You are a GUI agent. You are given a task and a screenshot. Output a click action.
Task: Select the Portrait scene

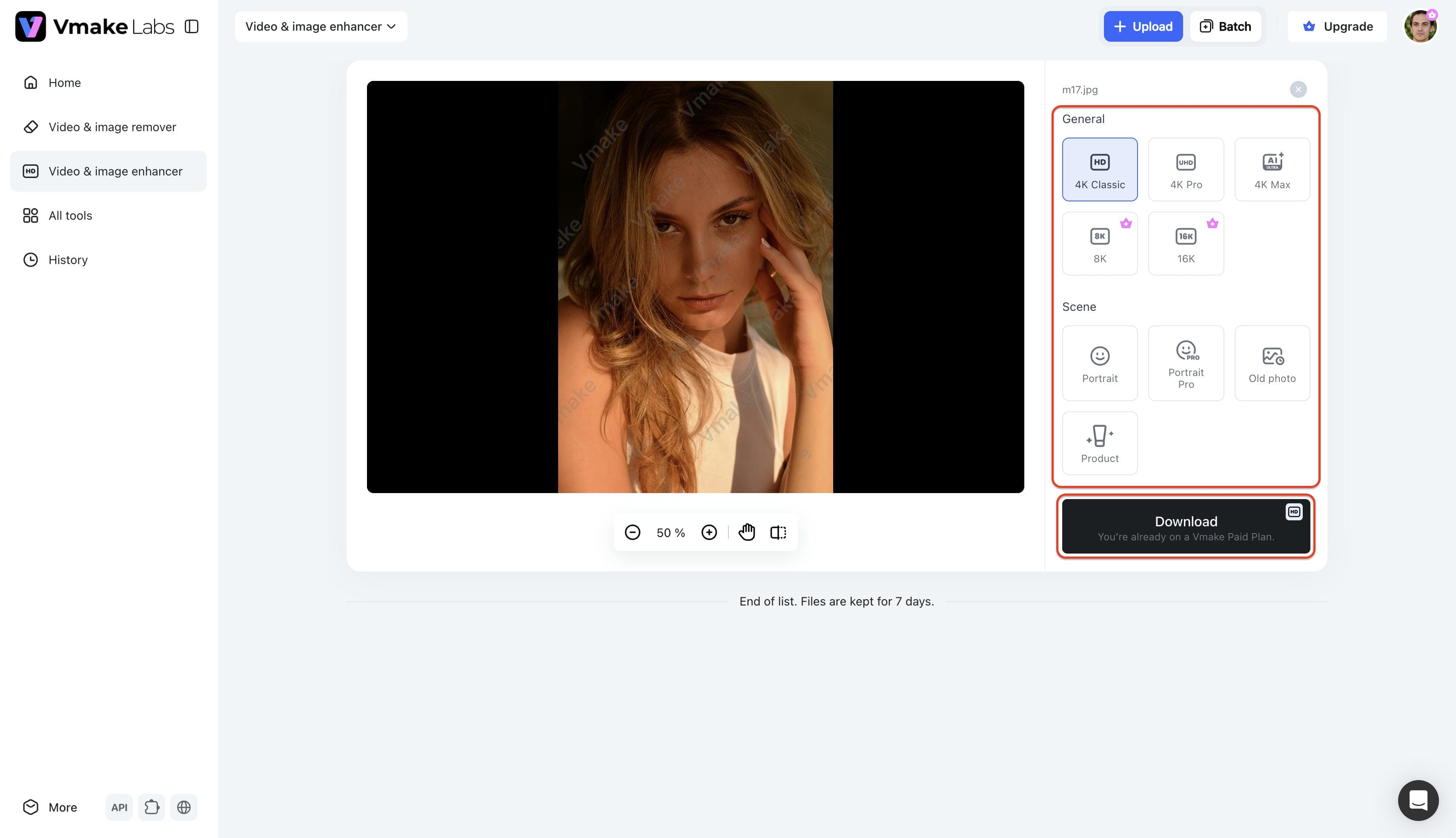point(1099,363)
